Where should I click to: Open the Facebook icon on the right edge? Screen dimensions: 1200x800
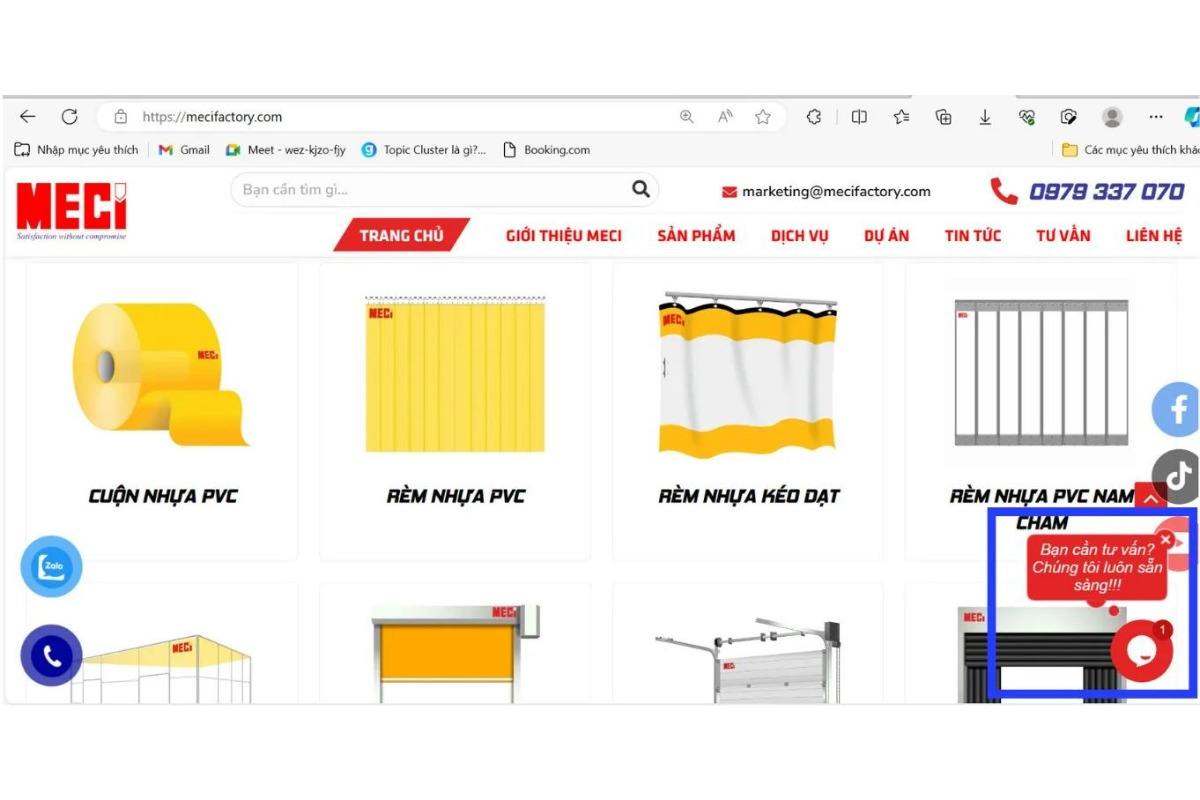click(x=1177, y=410)
